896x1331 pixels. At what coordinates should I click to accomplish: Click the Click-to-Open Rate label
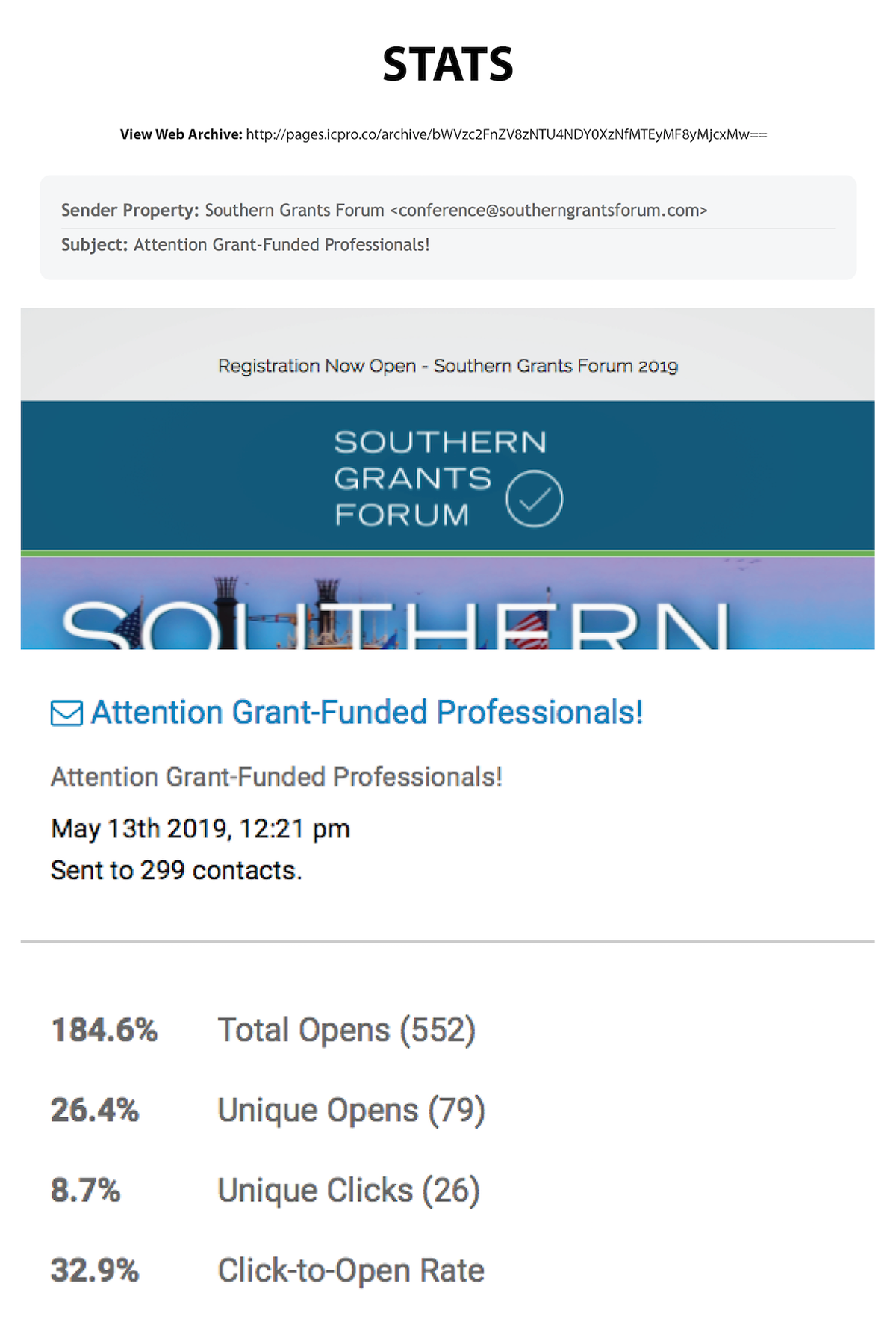pyautogui.click(x=351, y=1270)
